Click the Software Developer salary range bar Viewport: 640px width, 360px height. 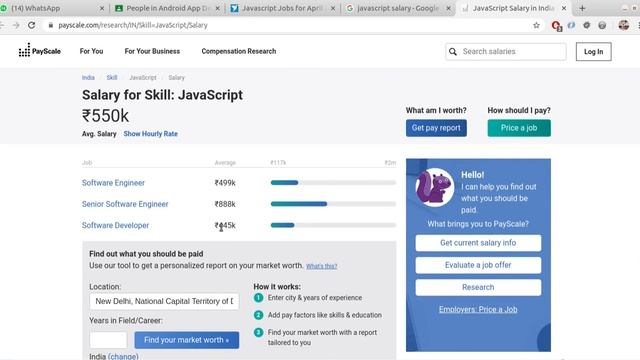[333, 225]
